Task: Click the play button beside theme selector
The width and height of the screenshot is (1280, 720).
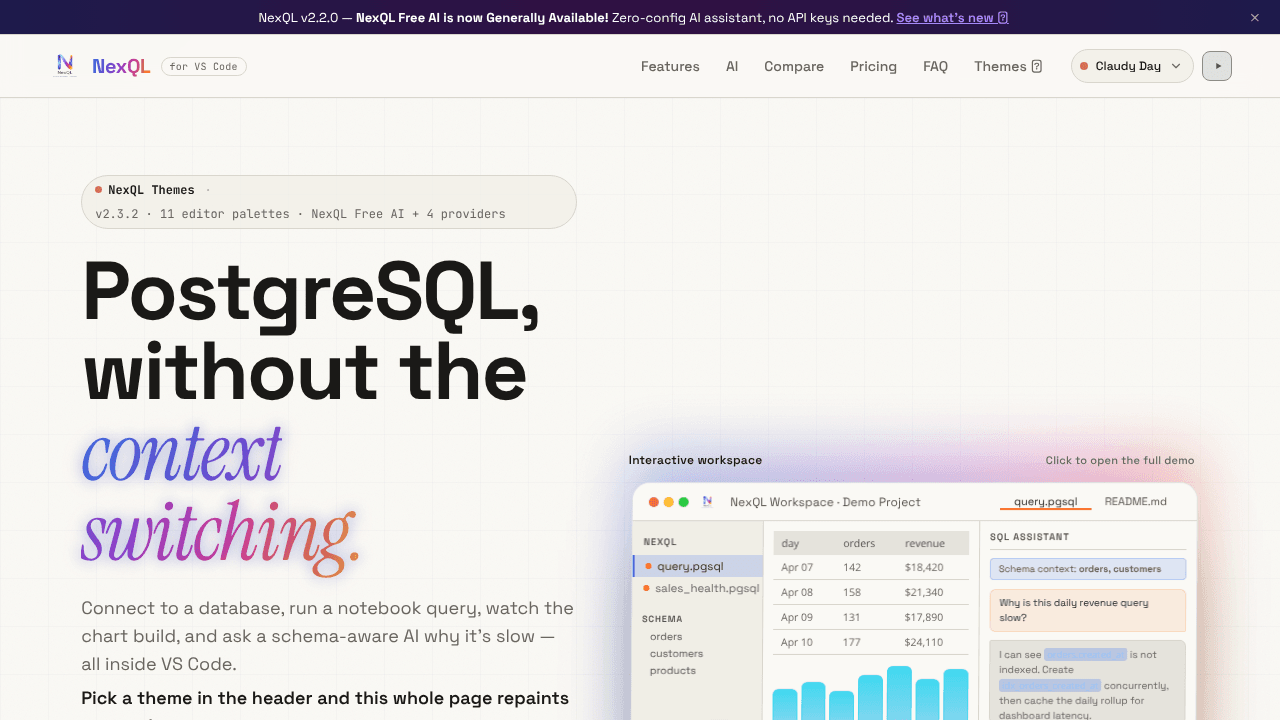Action: tap(1217, 66)
